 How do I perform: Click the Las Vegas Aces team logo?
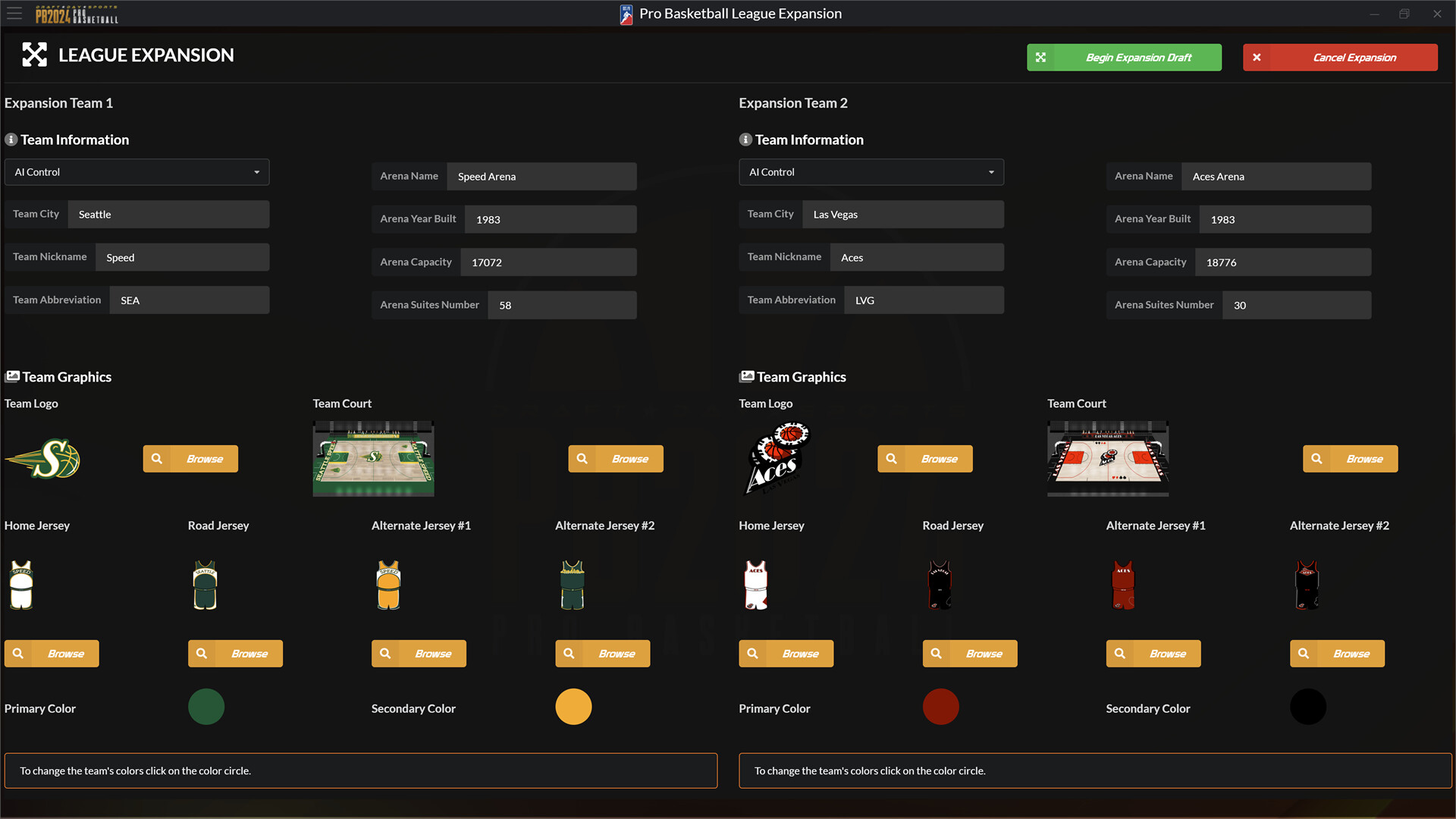[x=778, y=459]
